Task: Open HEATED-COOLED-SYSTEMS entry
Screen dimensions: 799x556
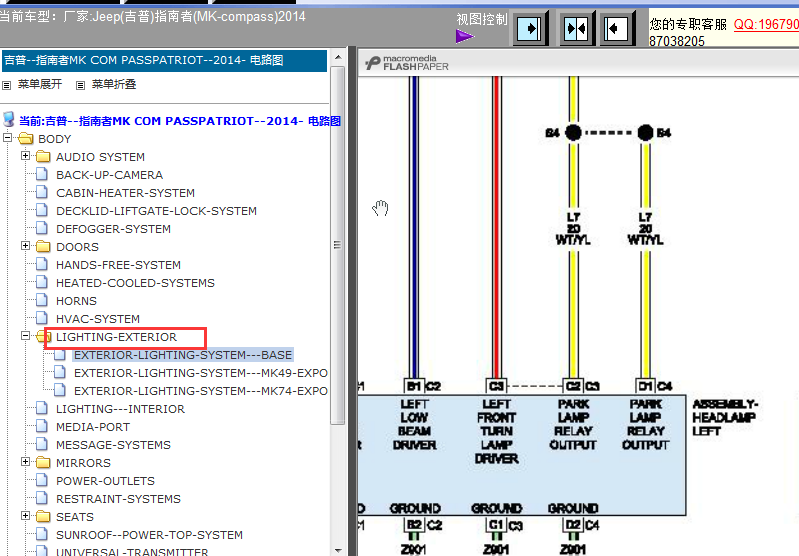Action: click(135, 283)
